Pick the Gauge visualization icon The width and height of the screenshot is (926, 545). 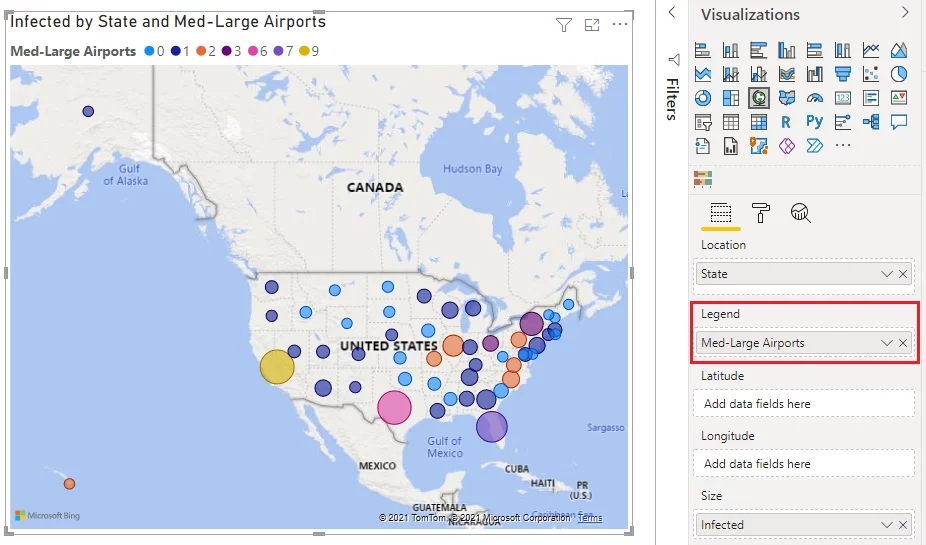(814, 98)
